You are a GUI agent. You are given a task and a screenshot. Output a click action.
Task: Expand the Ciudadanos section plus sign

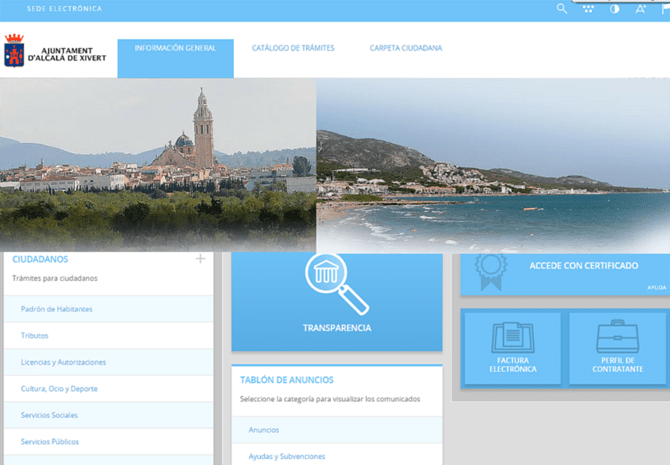200,259
